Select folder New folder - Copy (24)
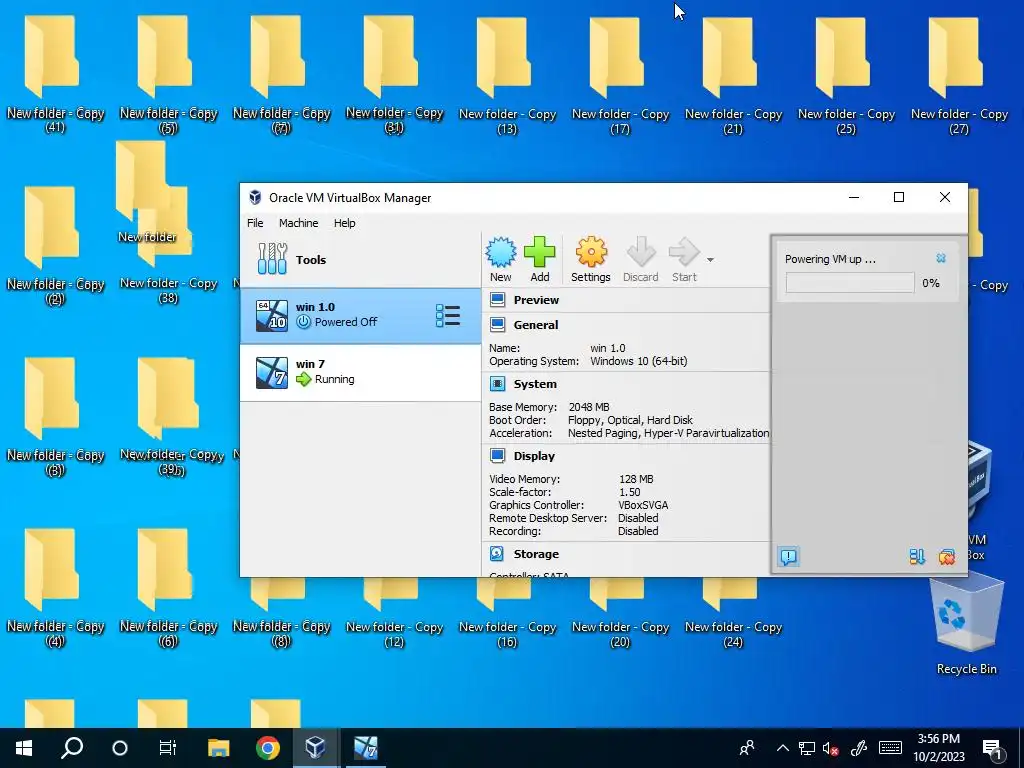 (x=733, y=614)
